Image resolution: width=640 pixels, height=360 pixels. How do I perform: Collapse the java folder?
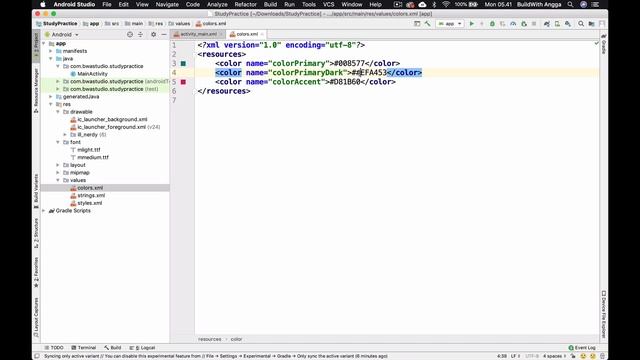pos(51,59)
